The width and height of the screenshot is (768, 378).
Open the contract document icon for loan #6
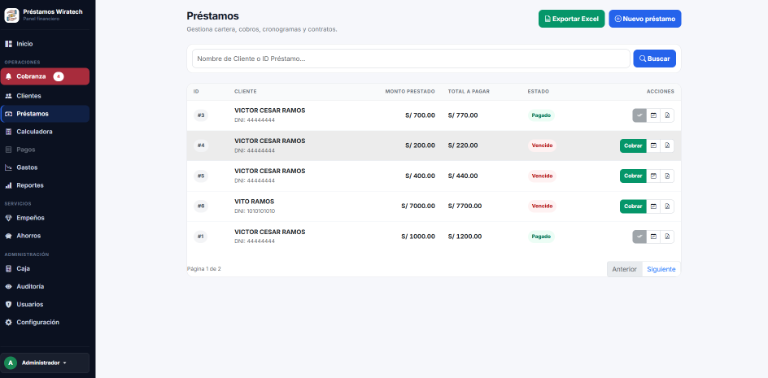point(667,207)
